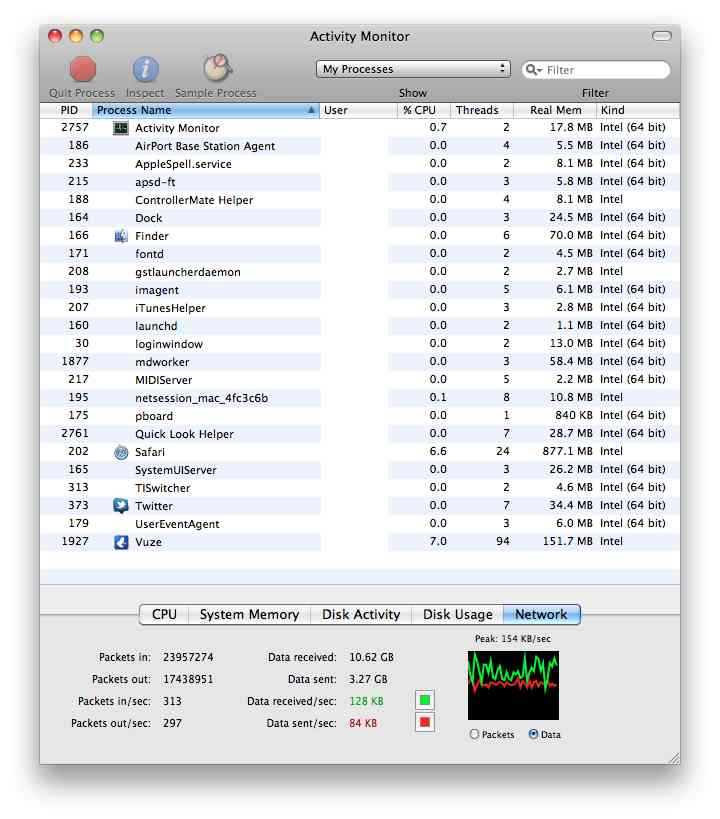The width and height of the screenshot is (720, 819).
Task: Click the Vuze process icon
Action: click(x=121, y=542)
